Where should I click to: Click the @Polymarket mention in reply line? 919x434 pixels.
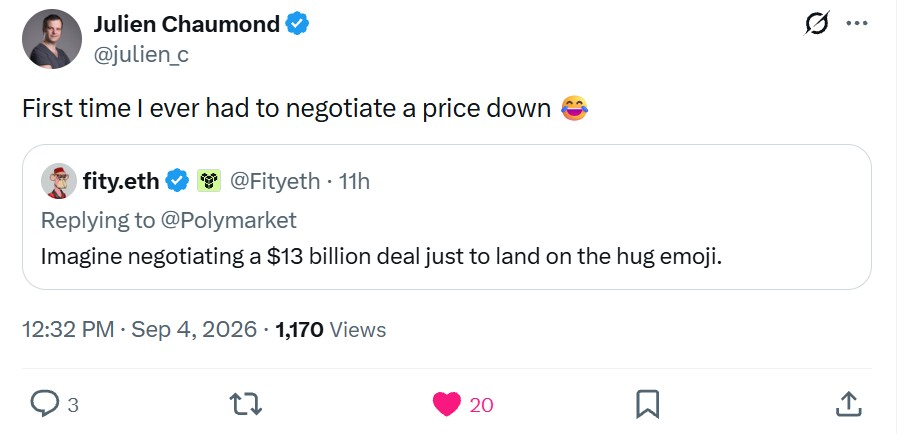point(228,220)
